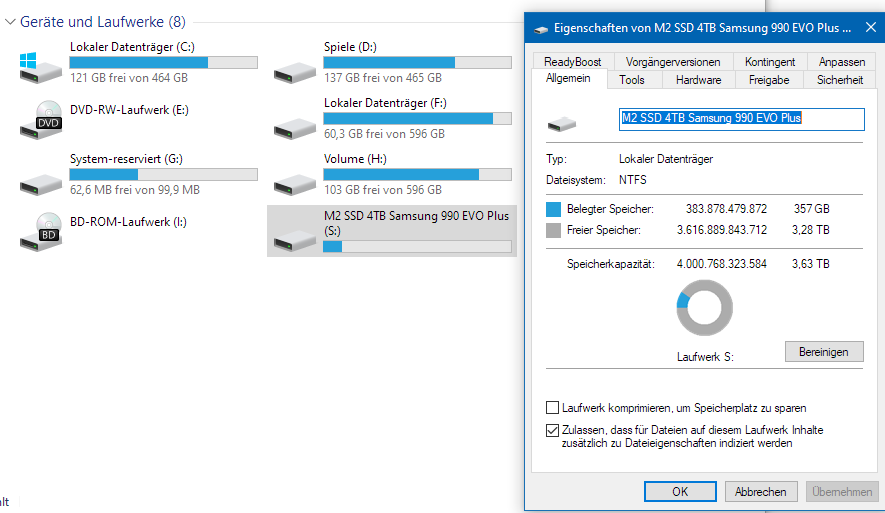Click the 'M2 SSD 4TB Samsung 990 EVO Plus (S:)' label
885x513 pixels.
pyautogui.click(x=417, y=223)
